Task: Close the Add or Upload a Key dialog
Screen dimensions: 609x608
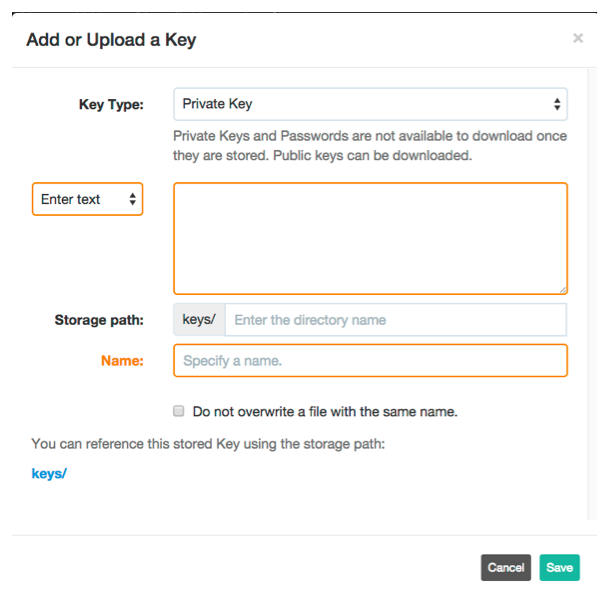Action: coord(577,38)
